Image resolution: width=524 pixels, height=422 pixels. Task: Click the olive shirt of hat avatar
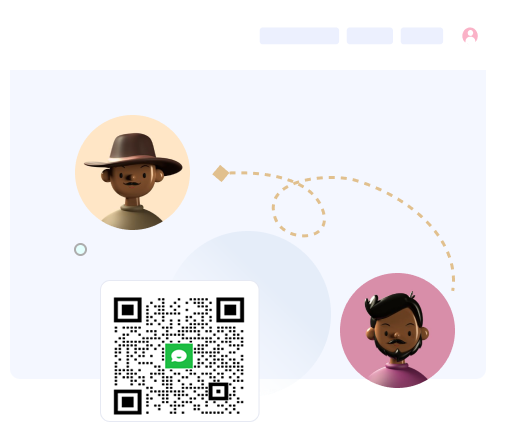tap(132, 218)
